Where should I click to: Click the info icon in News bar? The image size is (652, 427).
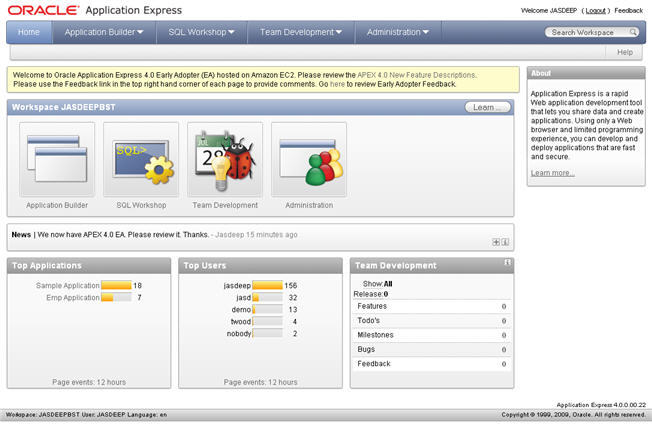(505, 242)
